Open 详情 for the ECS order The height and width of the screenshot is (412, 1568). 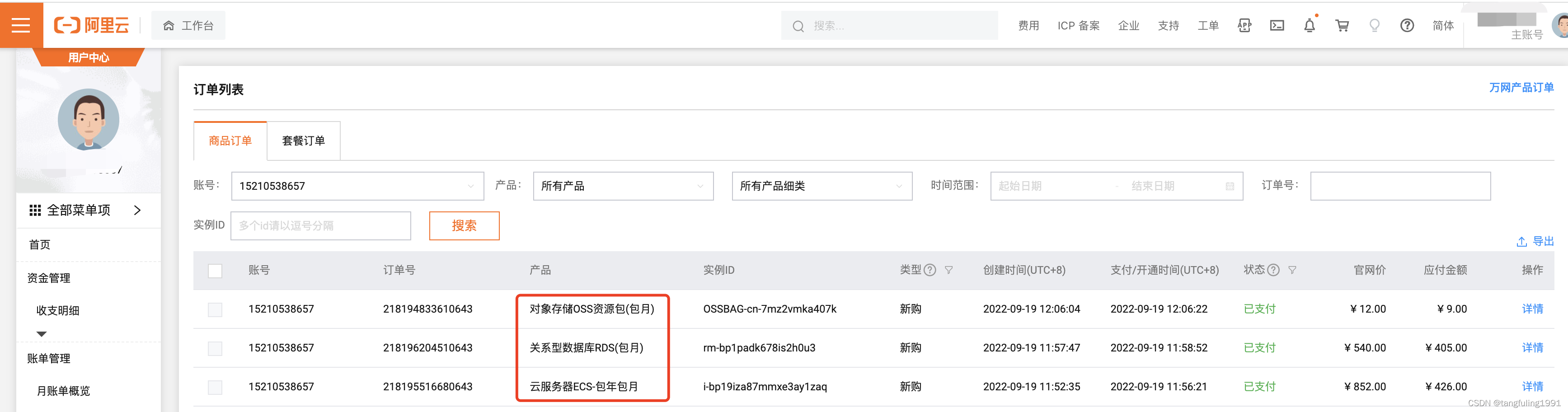point(1532,386)
